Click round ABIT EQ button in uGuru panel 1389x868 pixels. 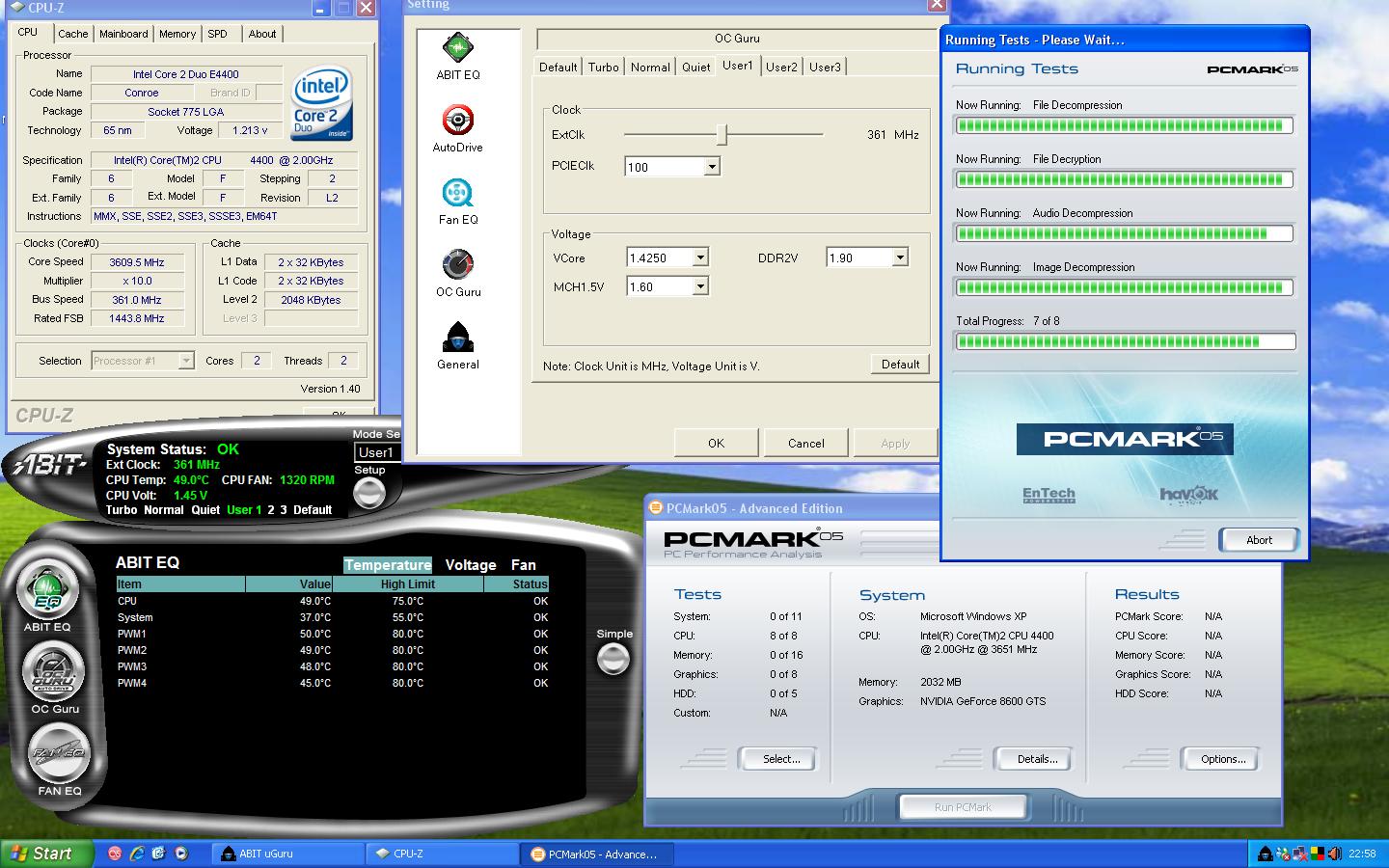(x=48, y=589)
